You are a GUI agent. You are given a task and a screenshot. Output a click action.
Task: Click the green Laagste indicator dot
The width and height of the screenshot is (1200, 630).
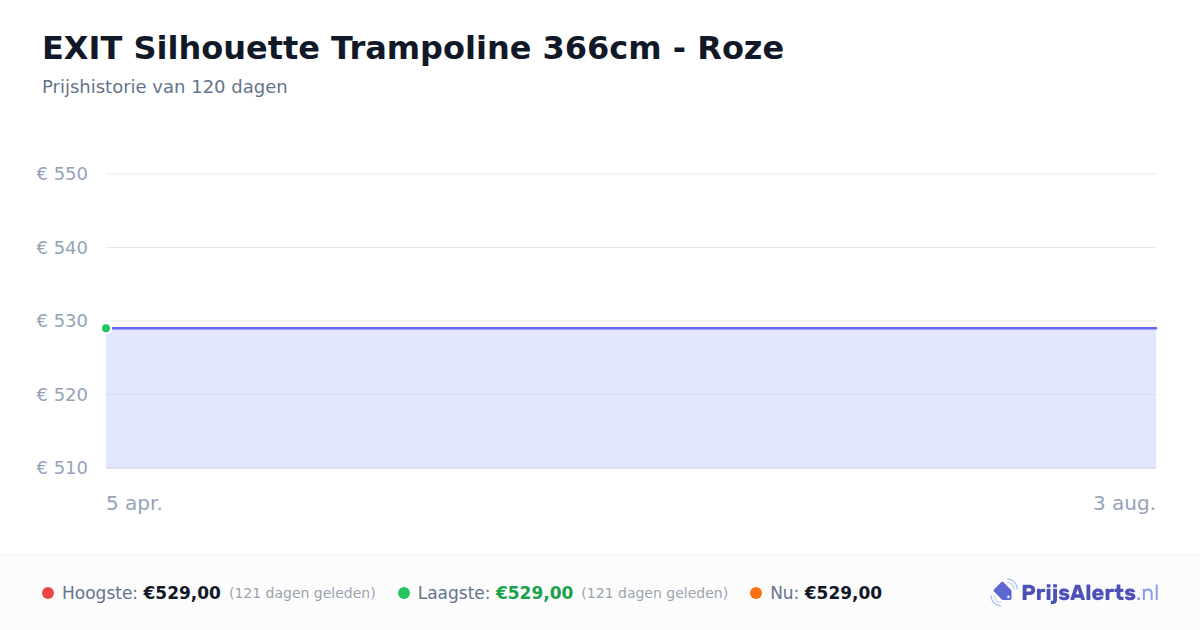click(x=404, y=593)
